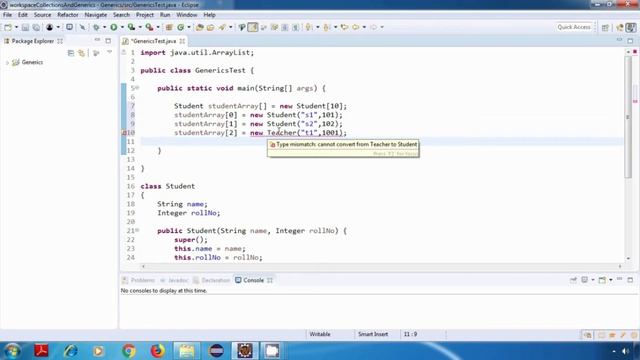Switch to the Javadoc tab

pyautogui.click(x=174, y=280)
